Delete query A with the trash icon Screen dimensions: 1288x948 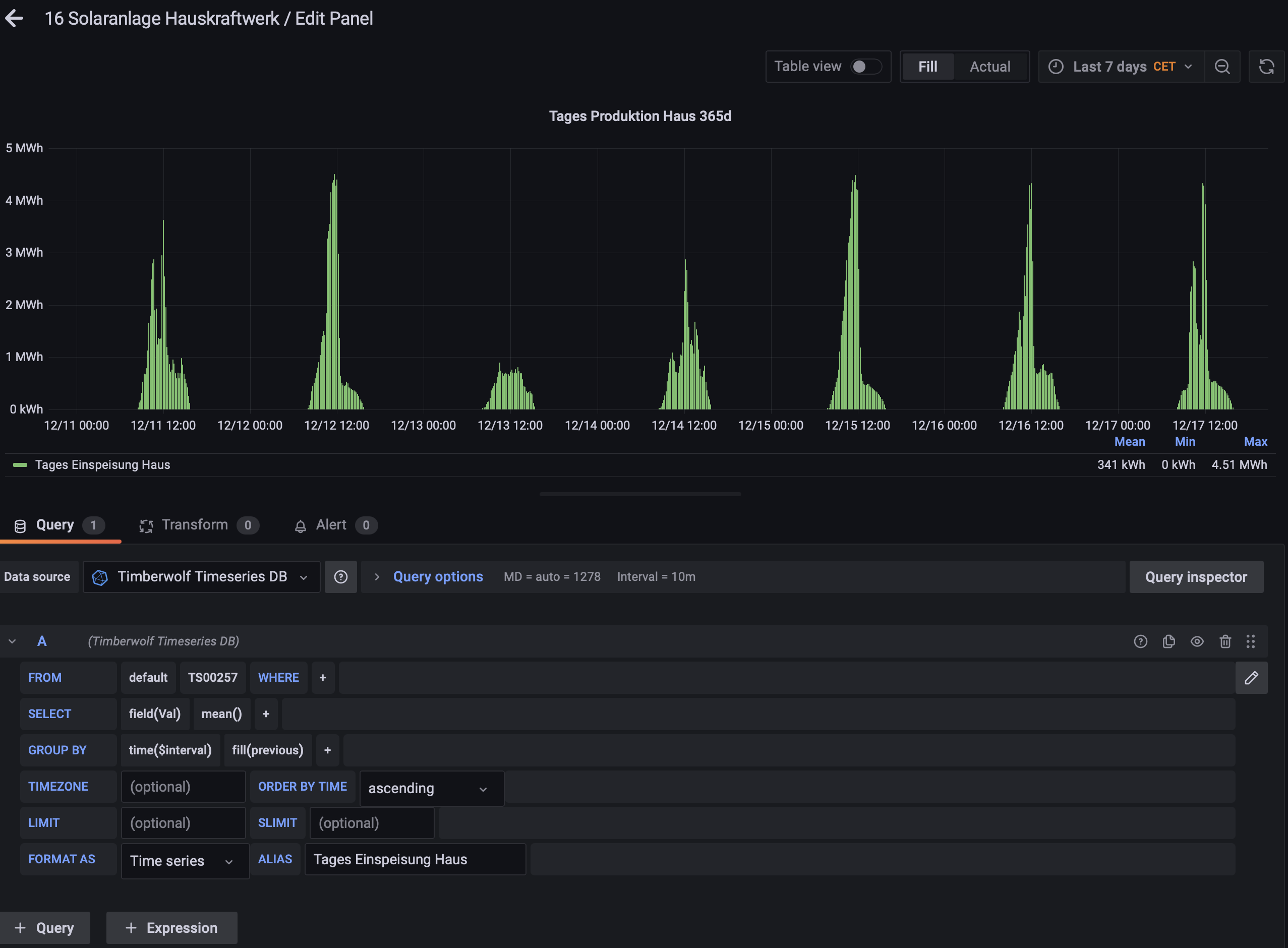[x=1225, y=641]
